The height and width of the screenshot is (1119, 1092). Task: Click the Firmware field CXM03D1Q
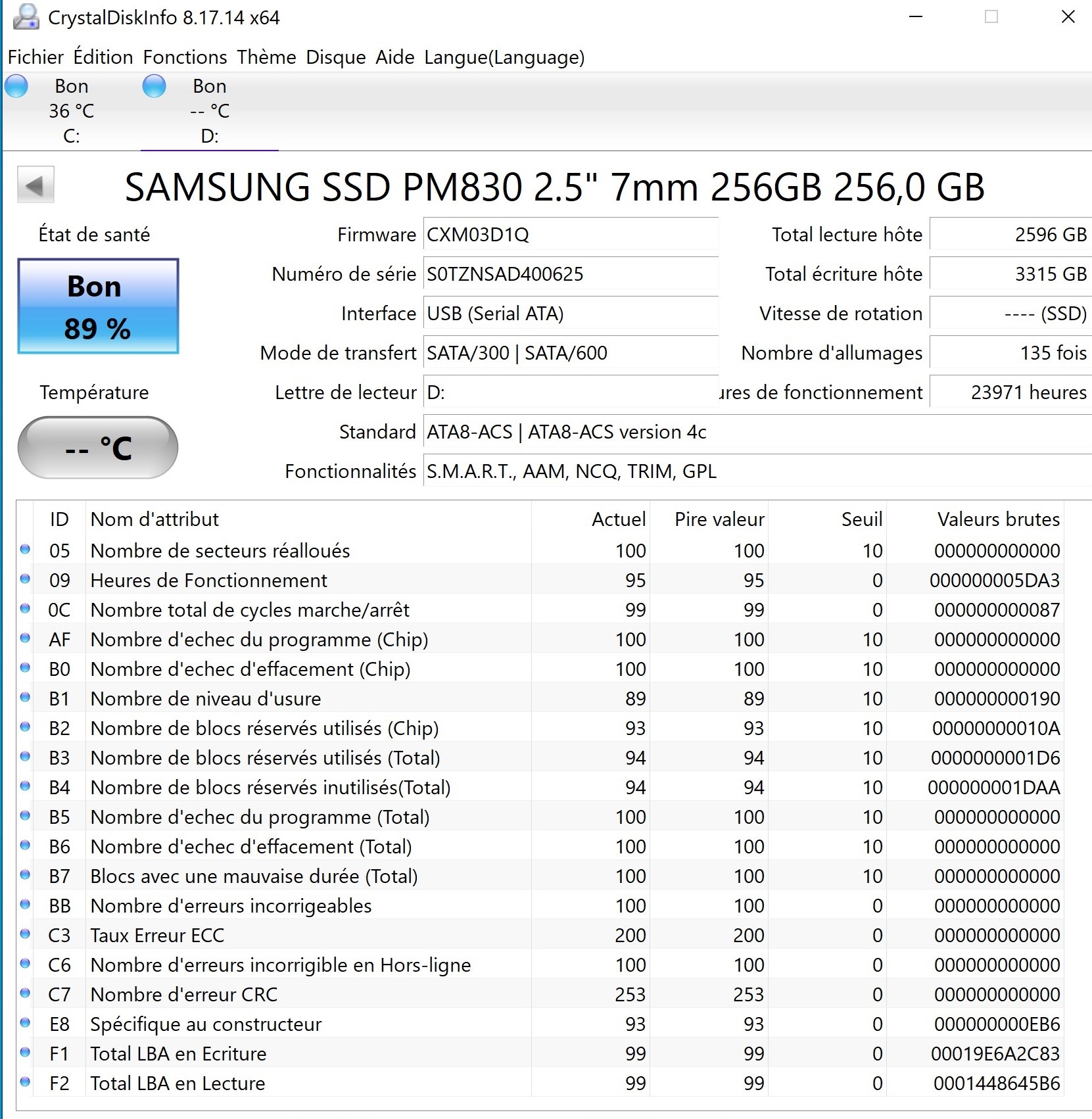[569, 235]
